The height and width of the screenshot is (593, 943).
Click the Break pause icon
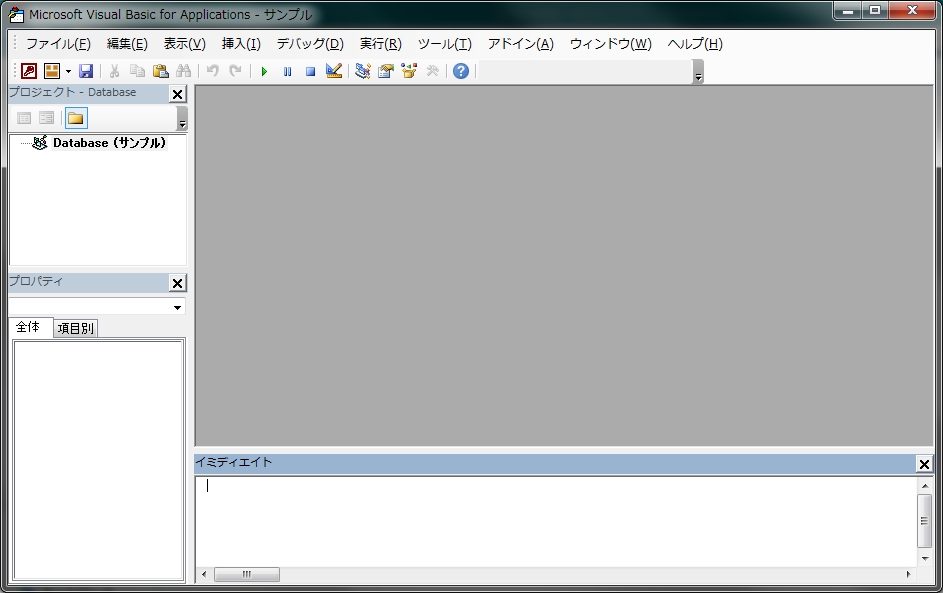pos(287,71)
